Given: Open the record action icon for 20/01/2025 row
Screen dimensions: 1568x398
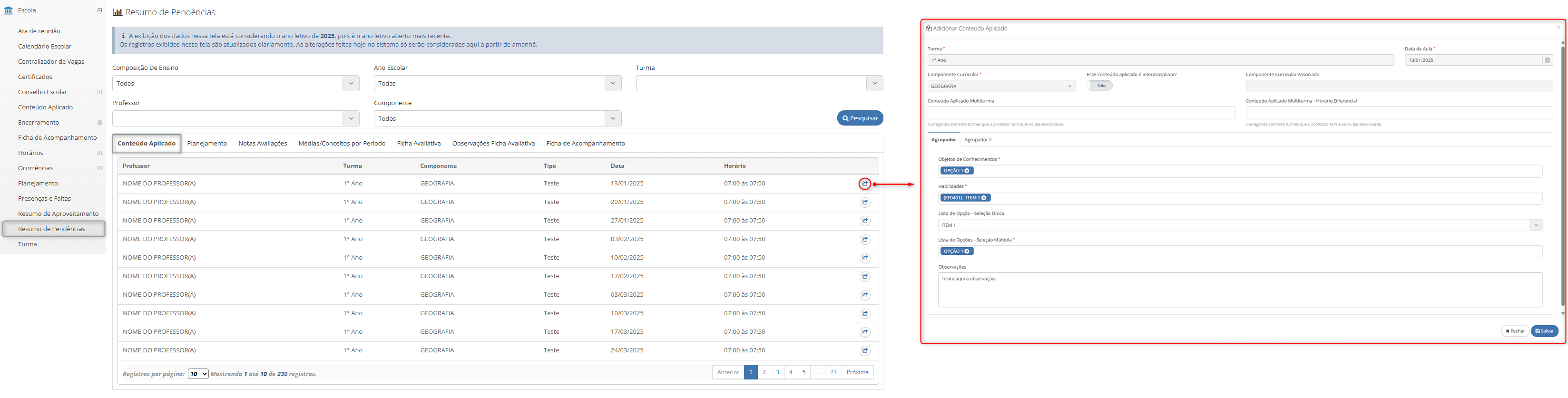Looking at the screenshot, I should tap(864, 203).
